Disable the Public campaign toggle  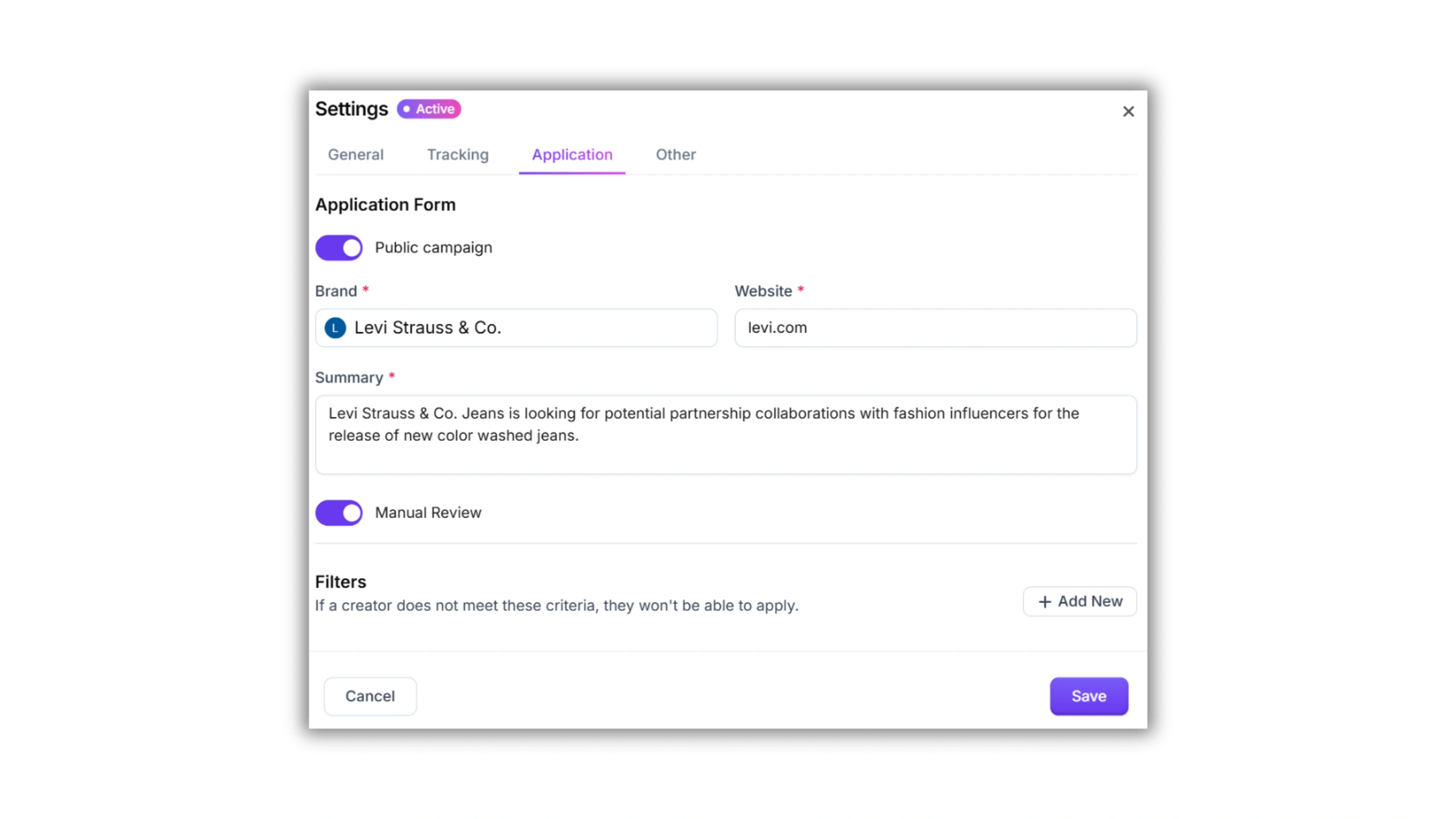click(339, 247)
